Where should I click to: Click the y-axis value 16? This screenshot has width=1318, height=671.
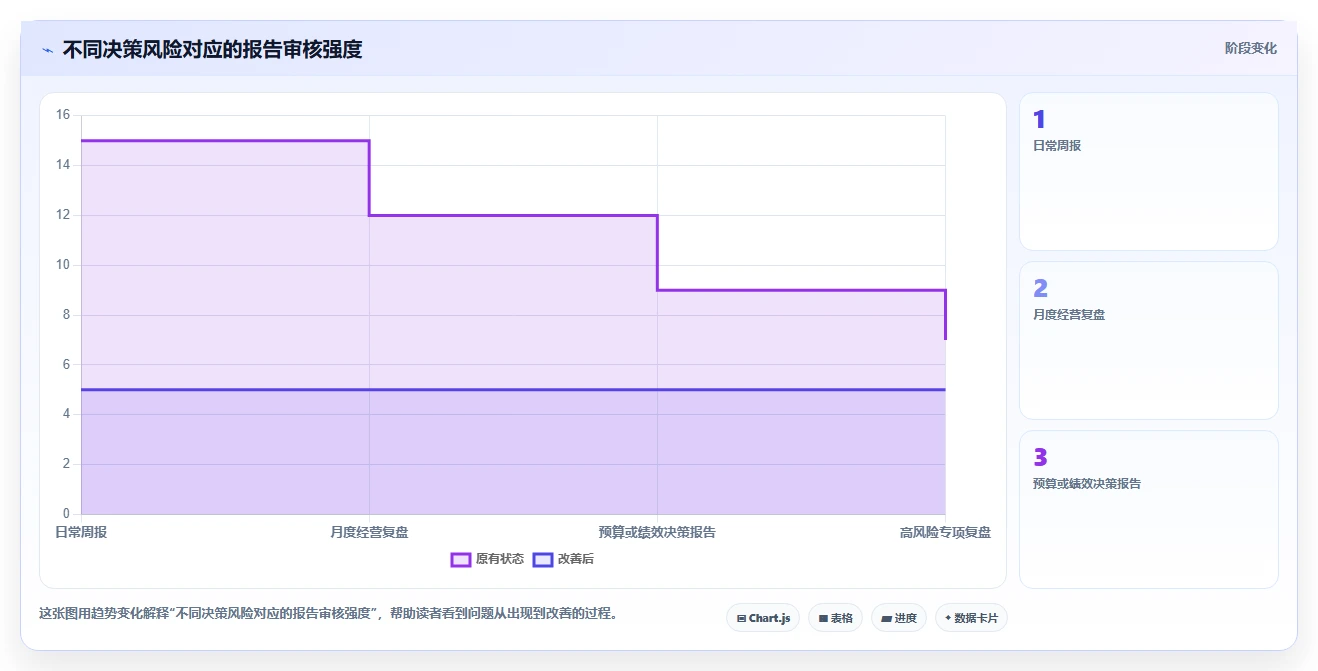click(x=63, y=115)
